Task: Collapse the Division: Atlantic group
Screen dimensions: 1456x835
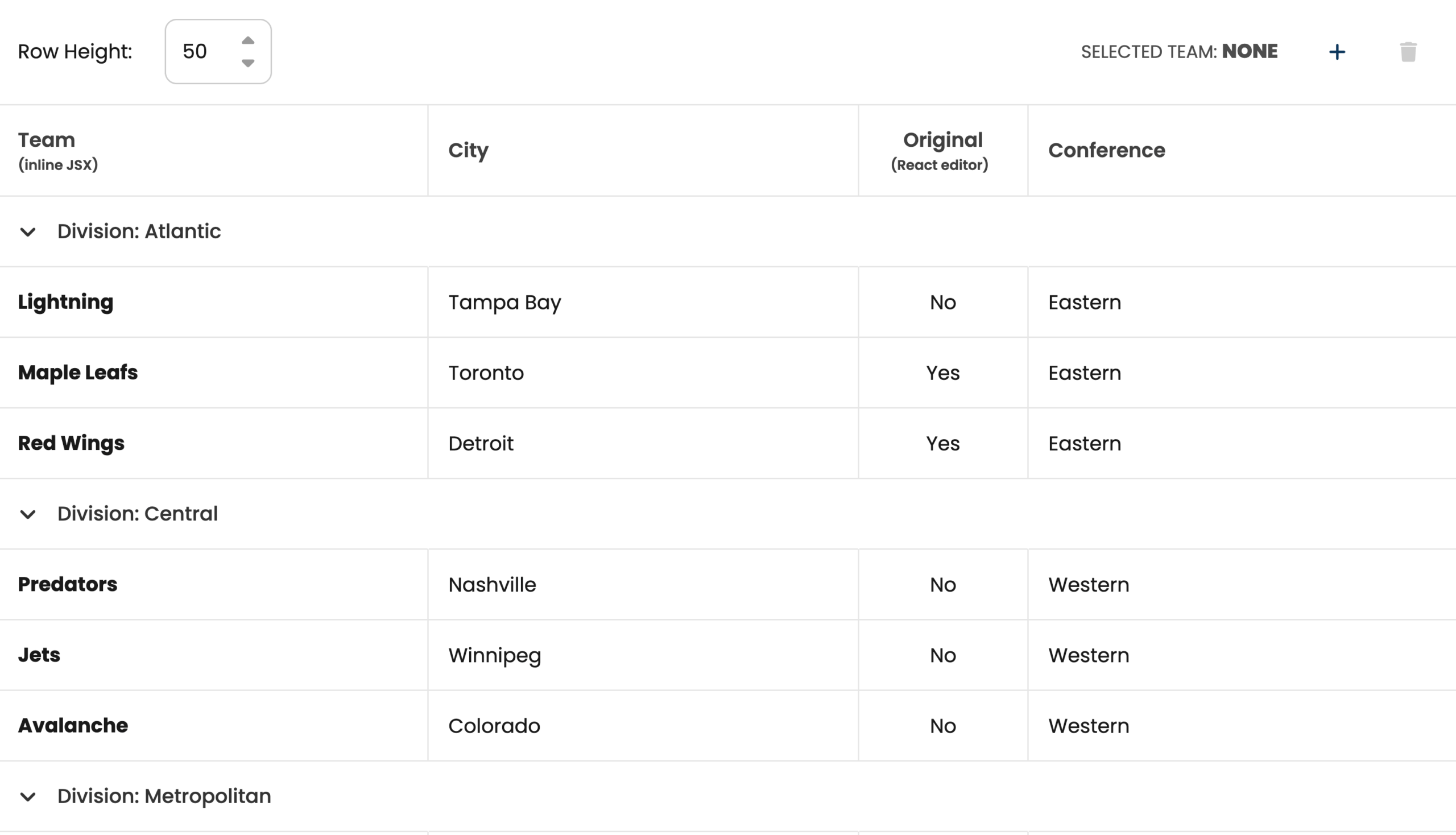Action: tap(28, 232)
